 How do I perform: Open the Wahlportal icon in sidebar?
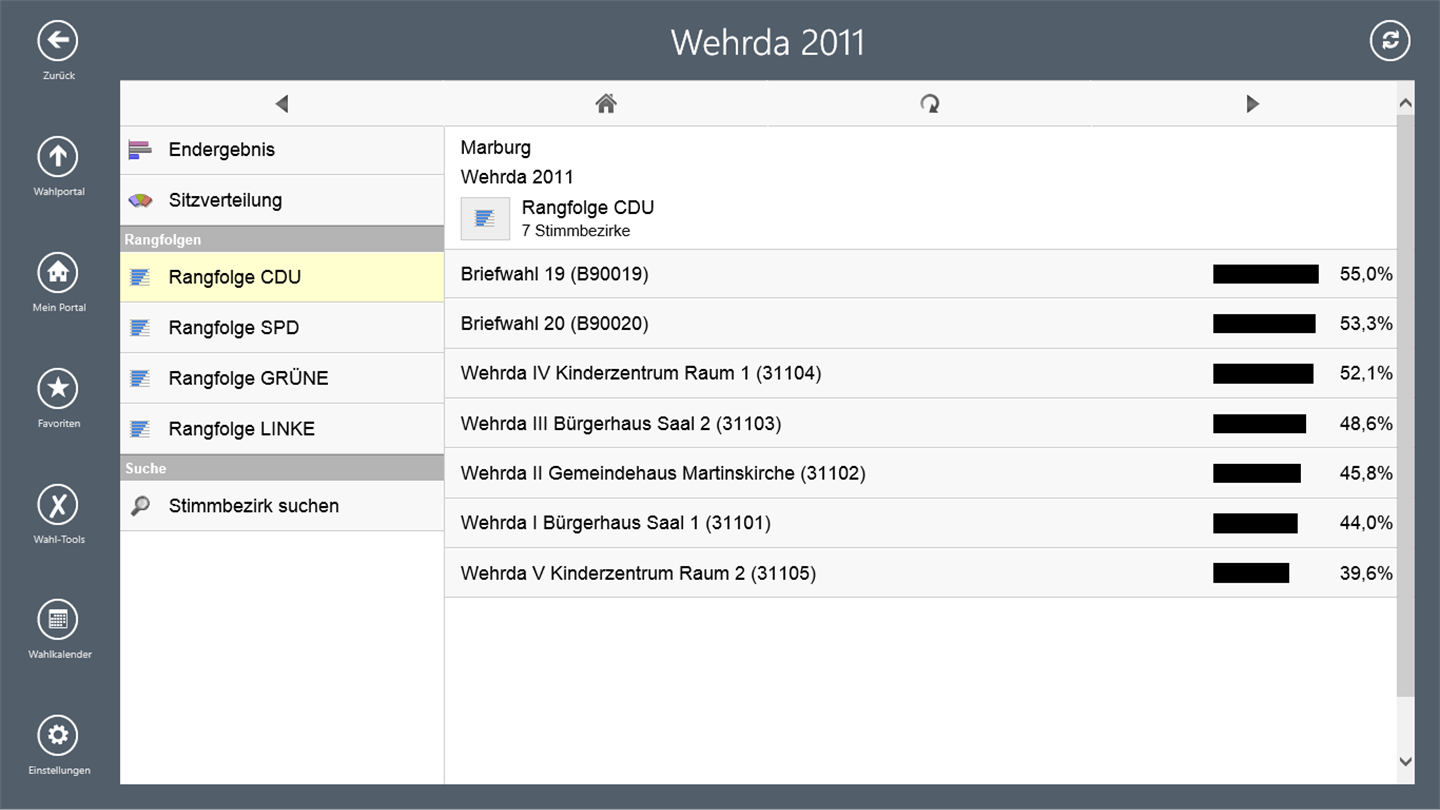(x=58, y=156)
